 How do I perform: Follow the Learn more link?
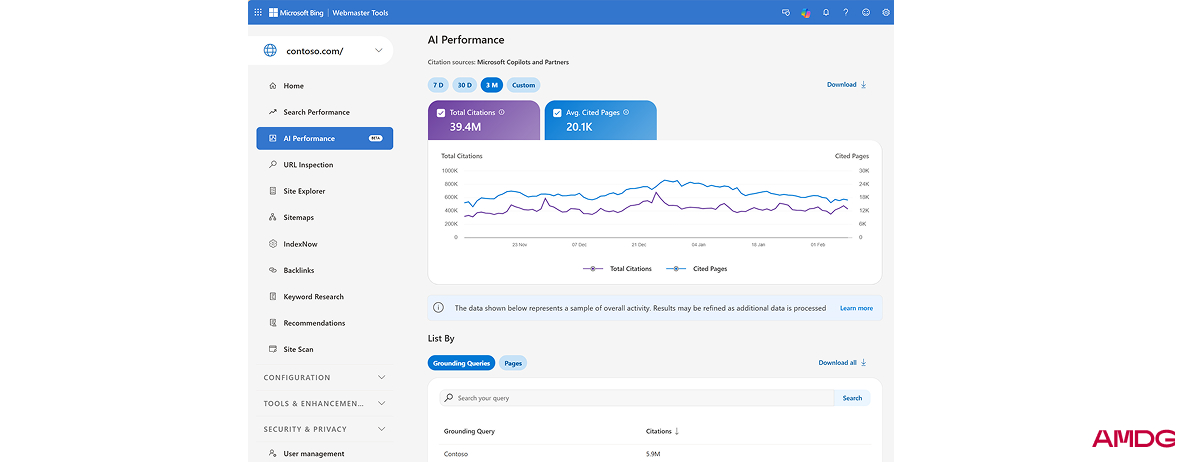[x=856, y=308]
